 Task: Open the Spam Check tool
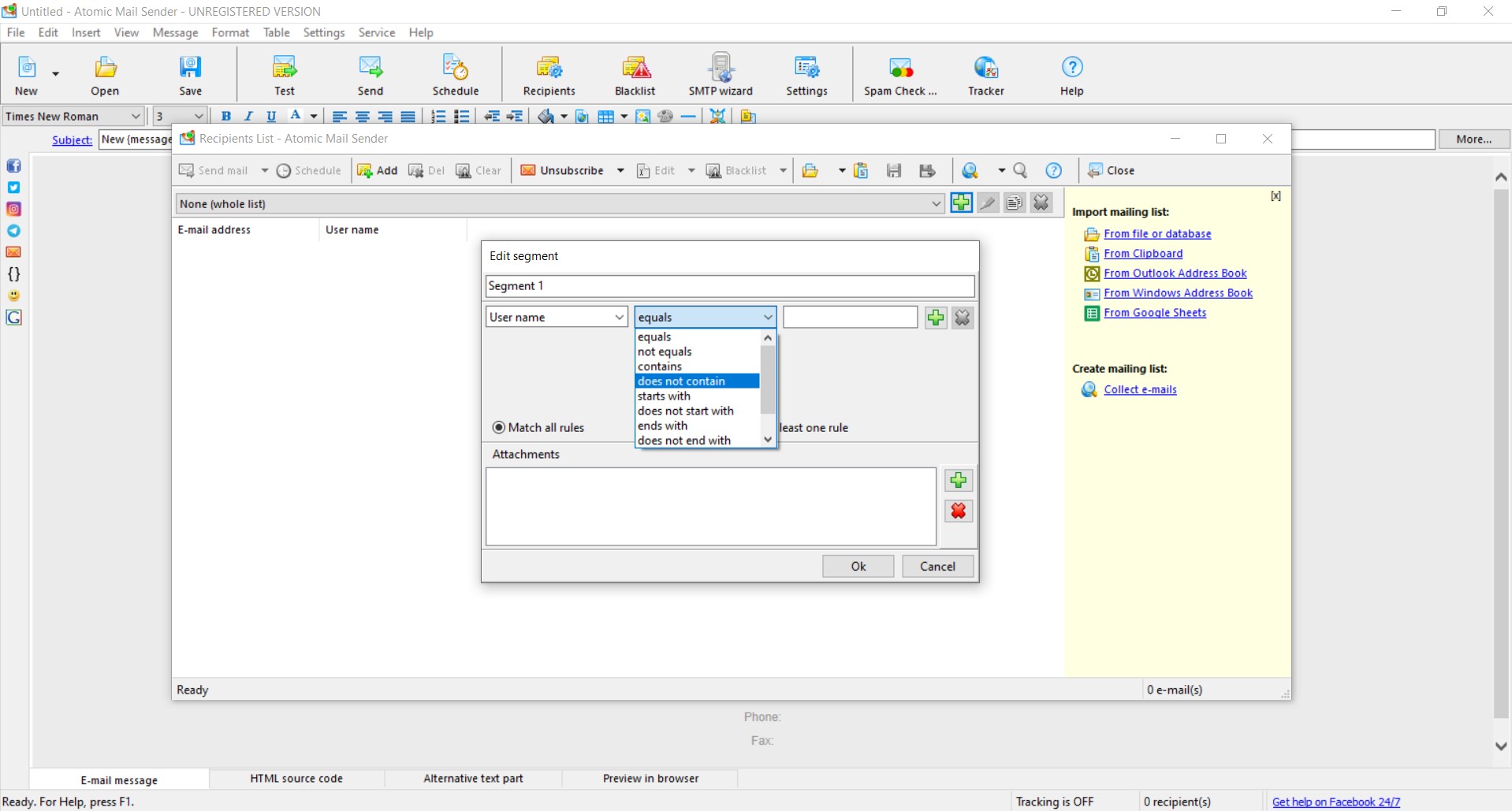click(900, 75)
